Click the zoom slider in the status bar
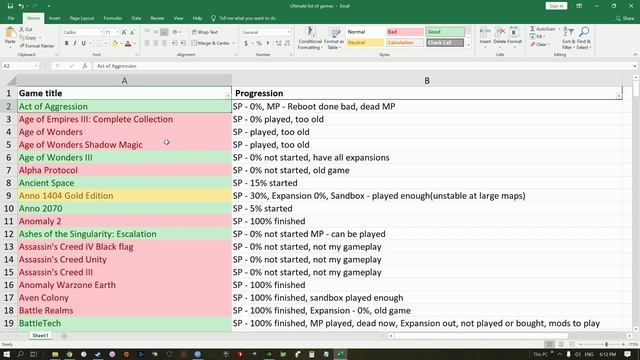 tap(606, 344)
